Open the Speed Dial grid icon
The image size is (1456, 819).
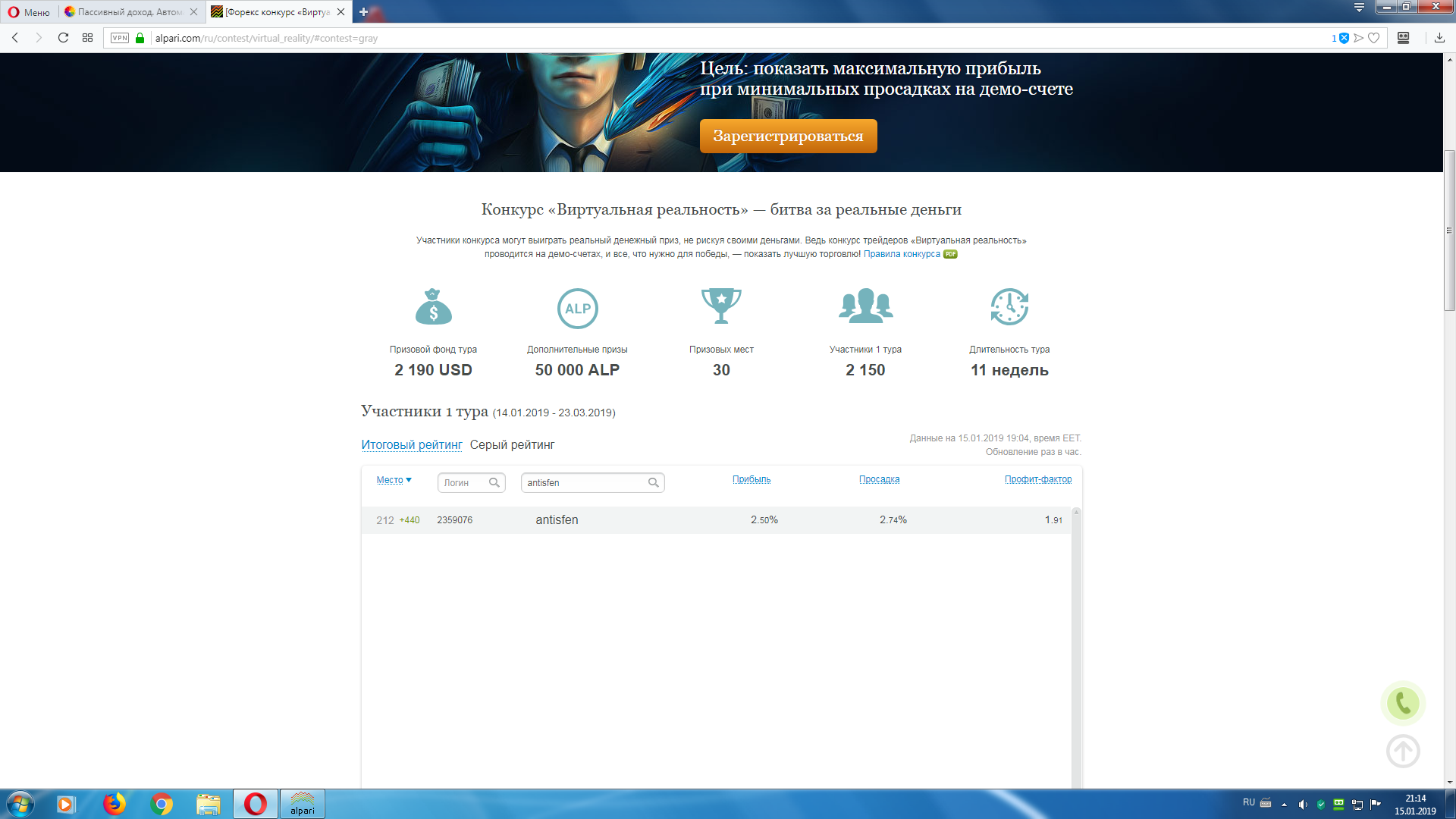click(x=88, y=38)
